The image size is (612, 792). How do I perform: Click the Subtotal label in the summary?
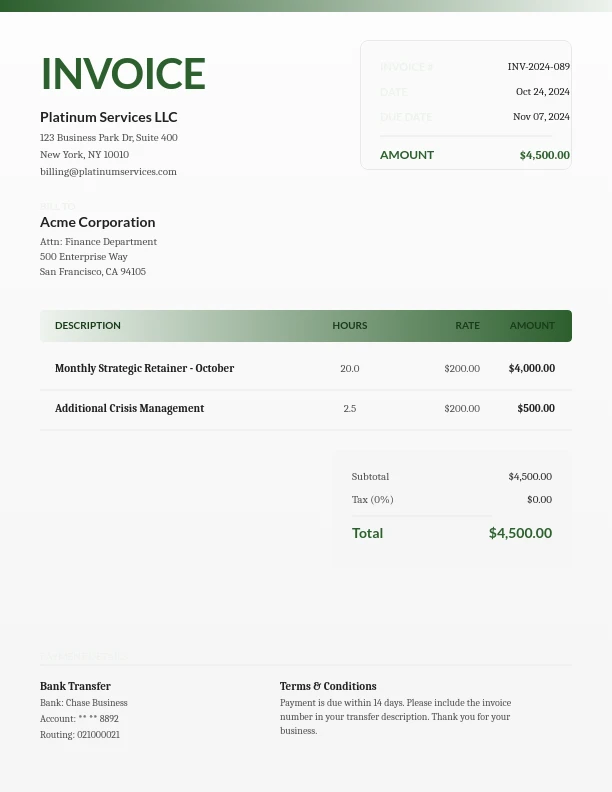point(370,477)
